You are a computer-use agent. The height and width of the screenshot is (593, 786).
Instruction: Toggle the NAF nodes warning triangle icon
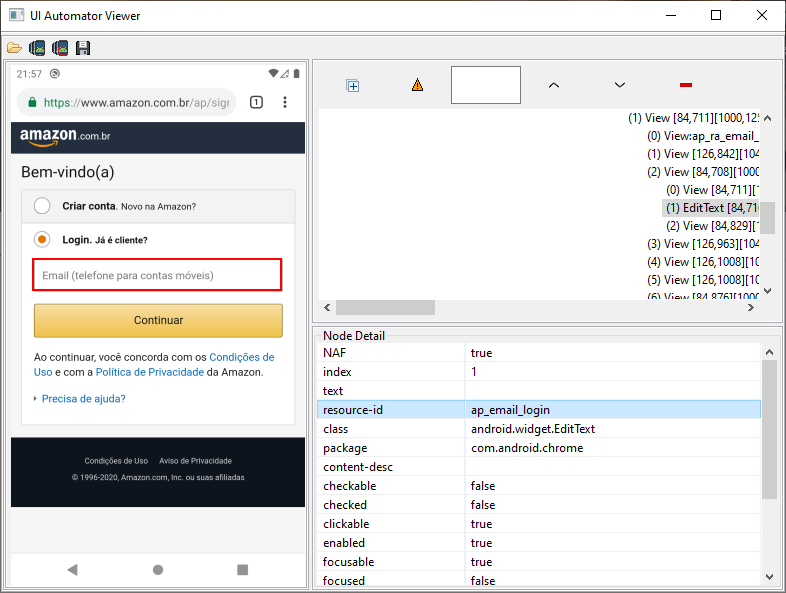(x=417, y=85)
